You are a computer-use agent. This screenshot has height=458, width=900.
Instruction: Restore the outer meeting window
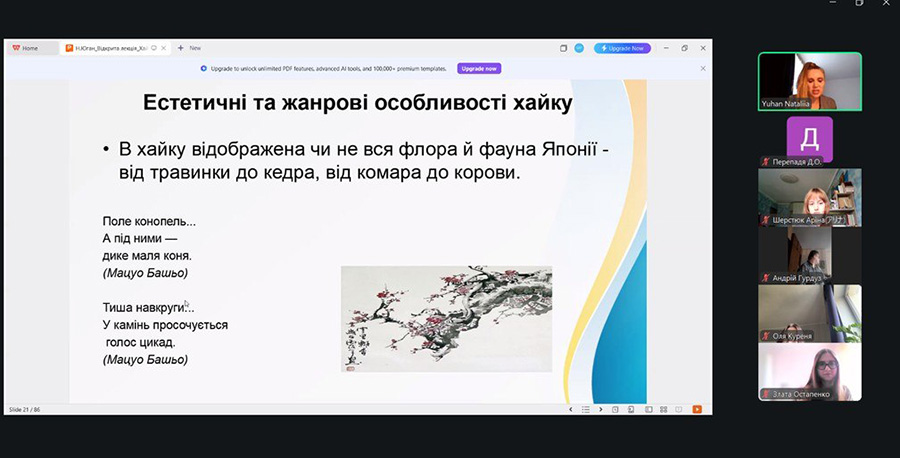point(859,3)
